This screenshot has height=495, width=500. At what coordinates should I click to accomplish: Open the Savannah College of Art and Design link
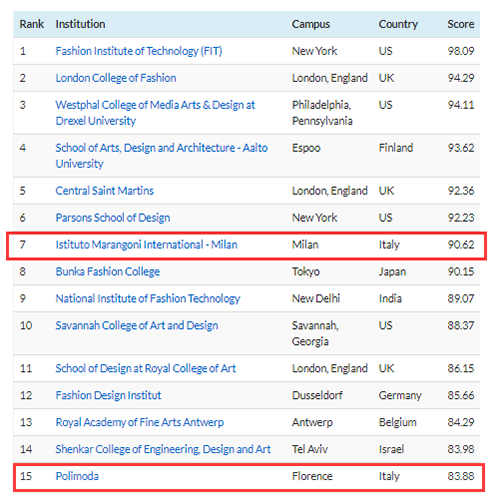click(x=137, y=325)
